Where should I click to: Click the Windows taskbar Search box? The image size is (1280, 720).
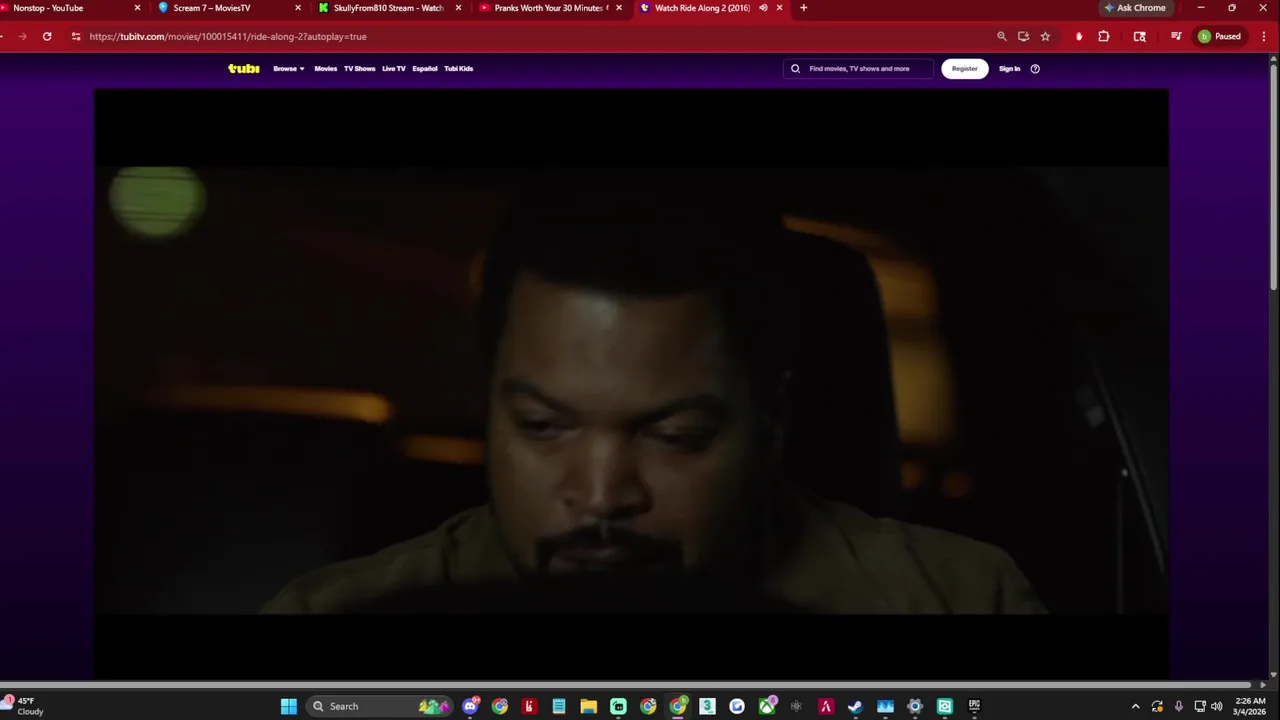380,706
